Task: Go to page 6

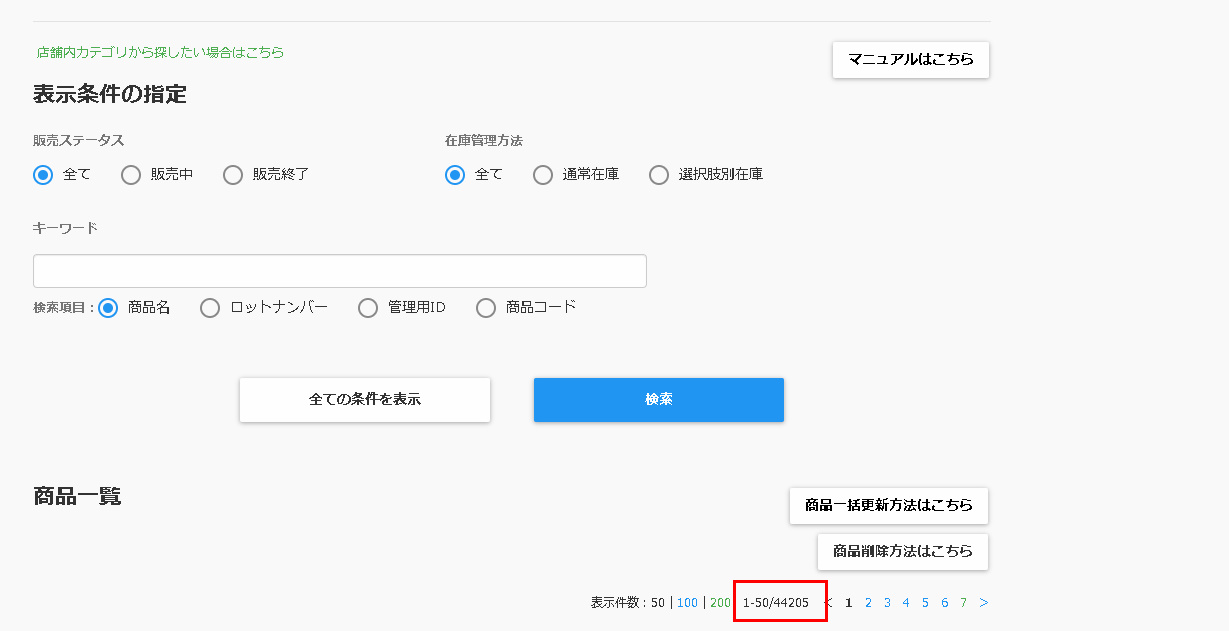Action: tap(944, 603)
